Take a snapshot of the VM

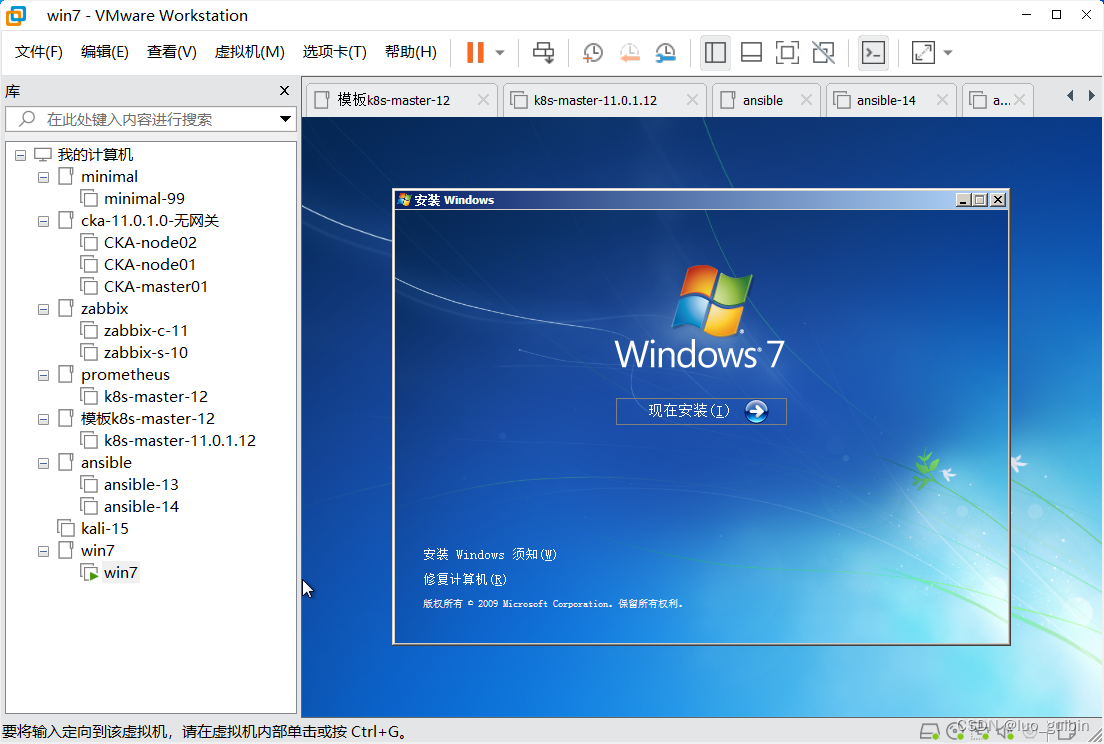[593, 52]
